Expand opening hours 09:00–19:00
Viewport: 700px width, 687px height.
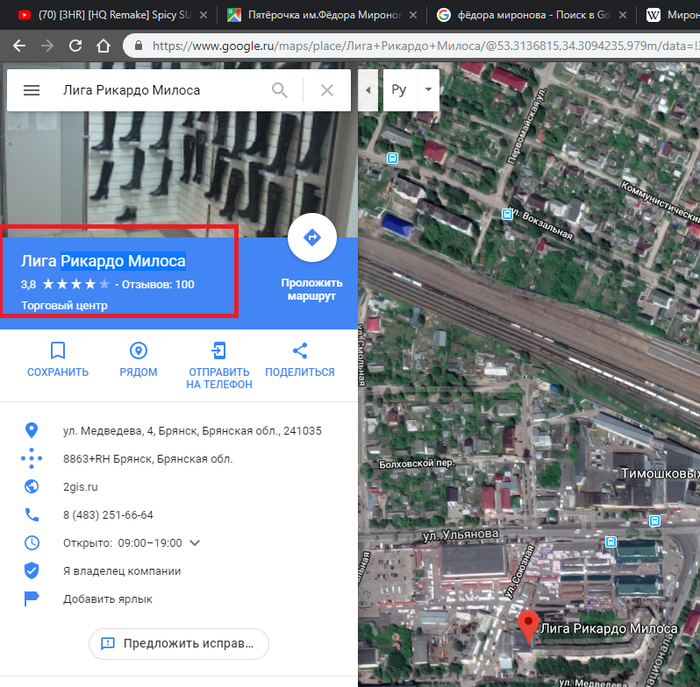click(x=195, y=543)
